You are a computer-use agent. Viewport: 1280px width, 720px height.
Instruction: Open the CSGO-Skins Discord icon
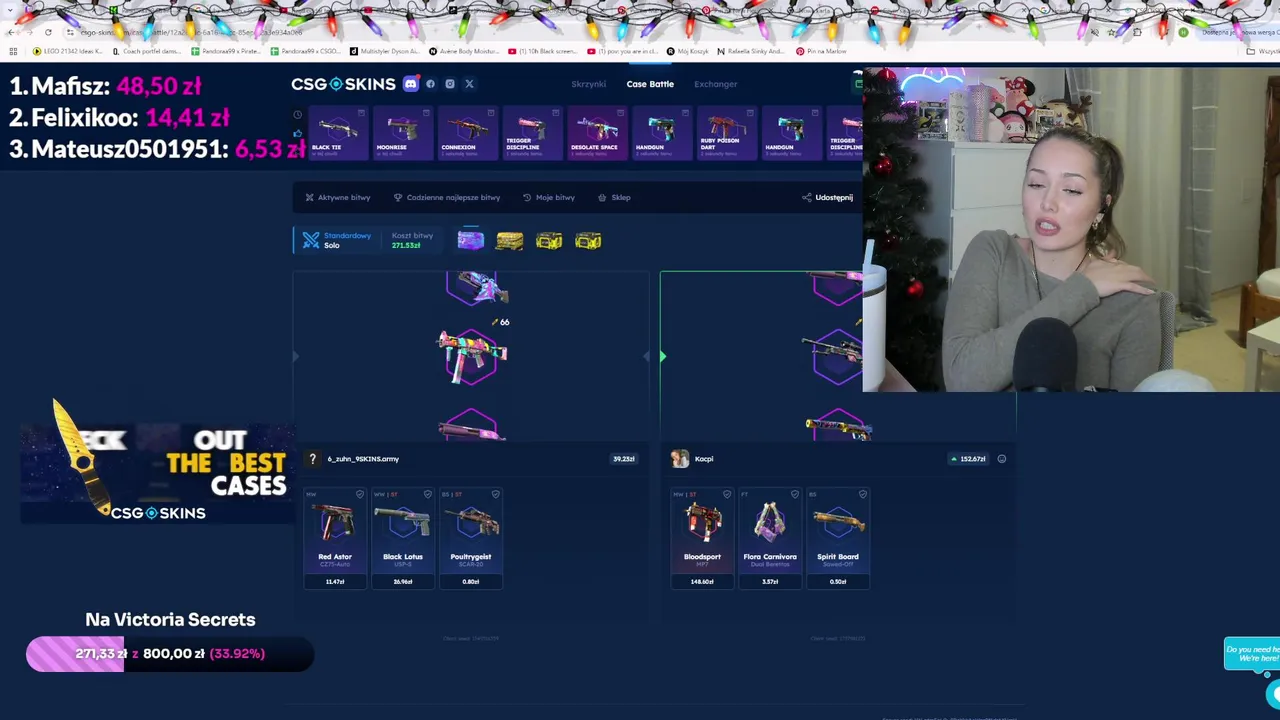point(410,84)
